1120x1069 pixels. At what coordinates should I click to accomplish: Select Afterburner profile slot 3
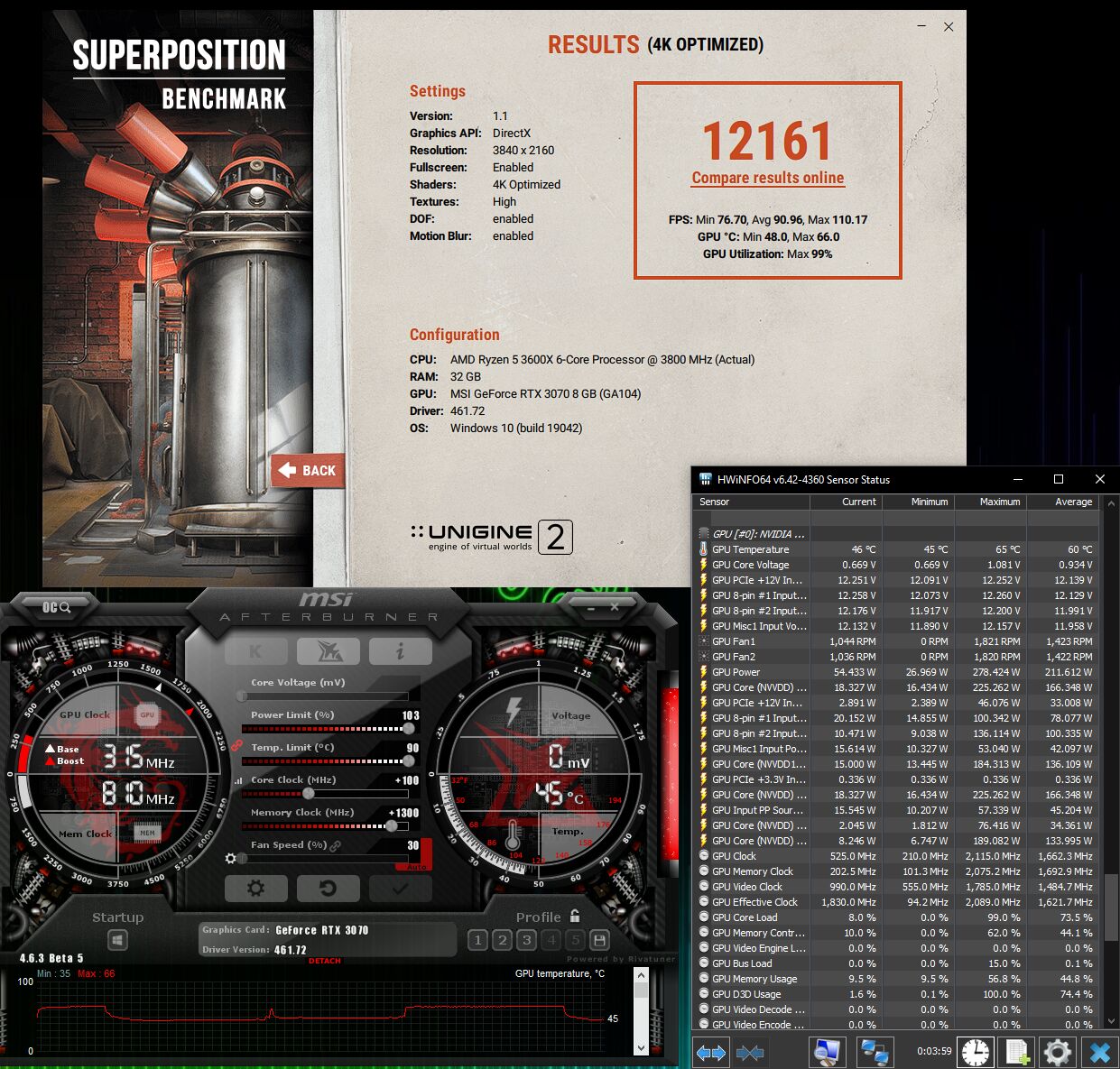(x=527, y=940)
